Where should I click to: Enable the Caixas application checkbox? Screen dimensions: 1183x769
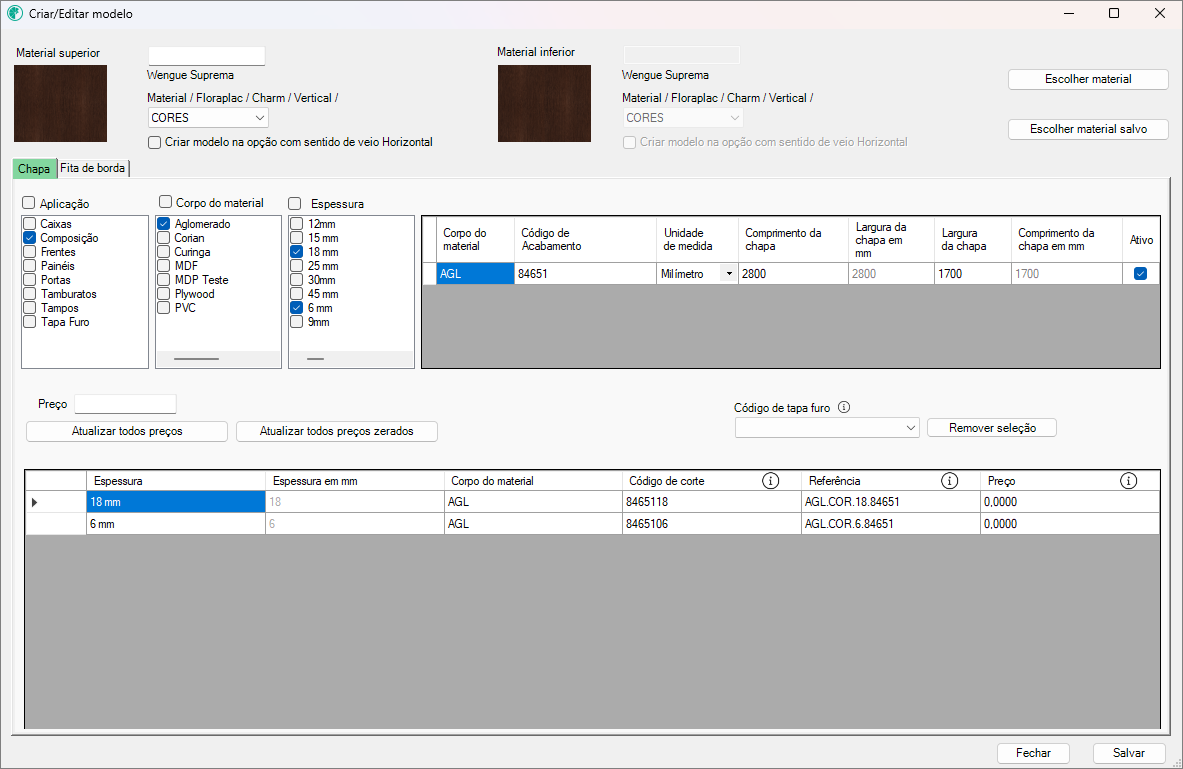(31, 224)
